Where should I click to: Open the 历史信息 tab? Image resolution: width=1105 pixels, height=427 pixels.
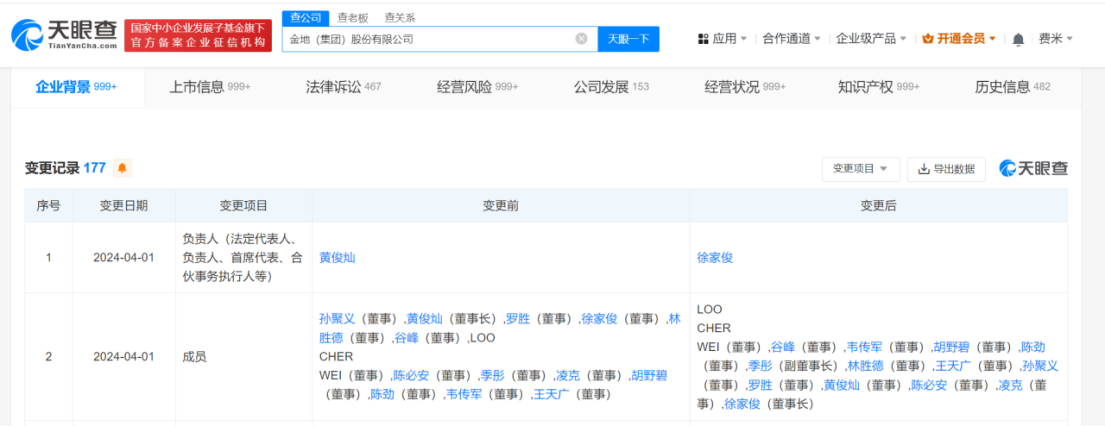click(1012, 87)
